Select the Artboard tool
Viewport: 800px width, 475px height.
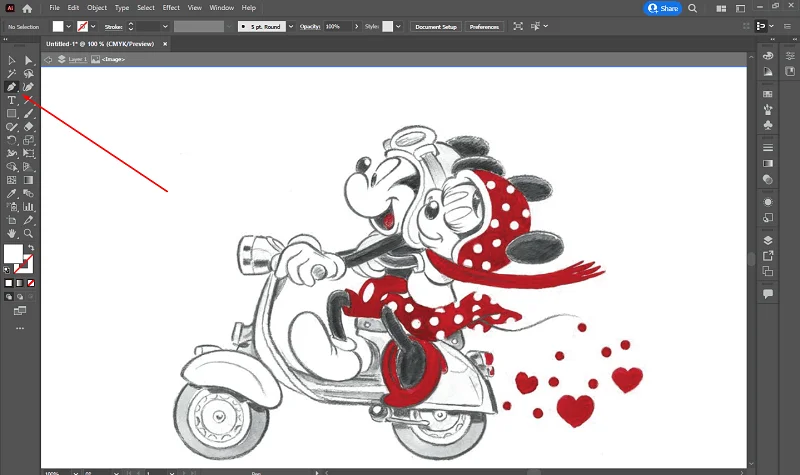click(11, 220)
